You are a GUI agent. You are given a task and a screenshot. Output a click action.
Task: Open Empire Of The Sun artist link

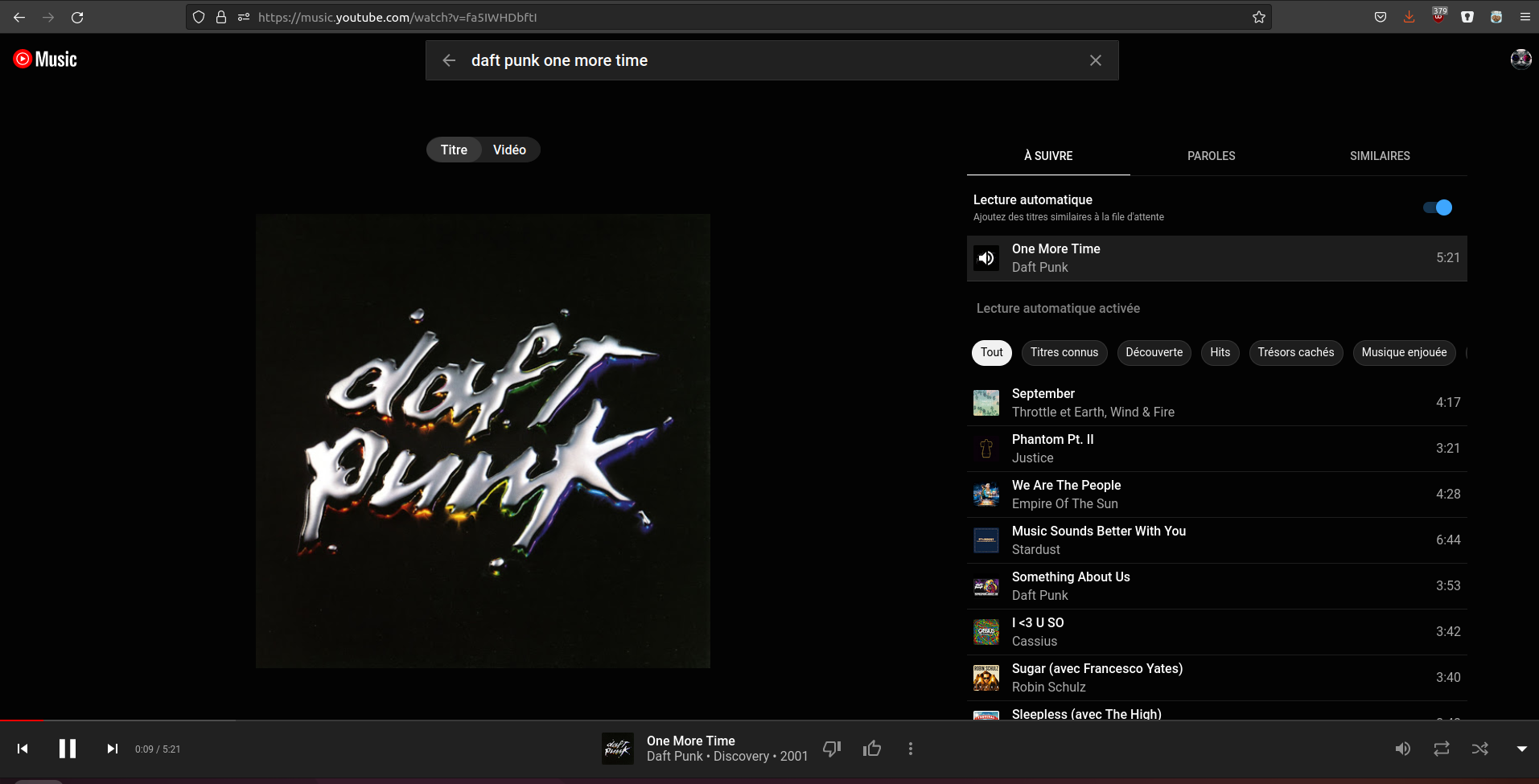click(1064, 503)
